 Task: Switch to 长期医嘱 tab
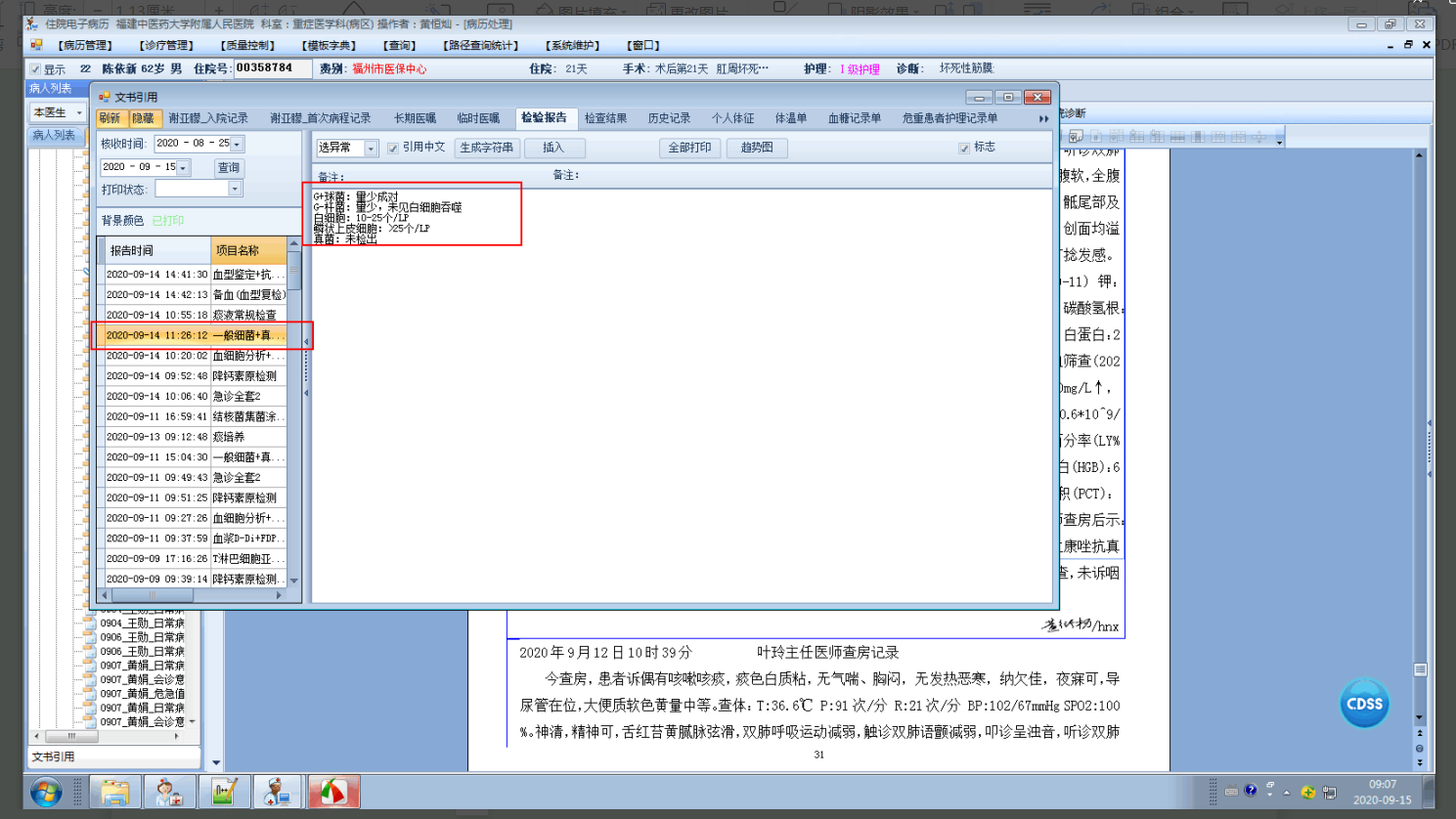pyautogui.click(x=415, y=118)
